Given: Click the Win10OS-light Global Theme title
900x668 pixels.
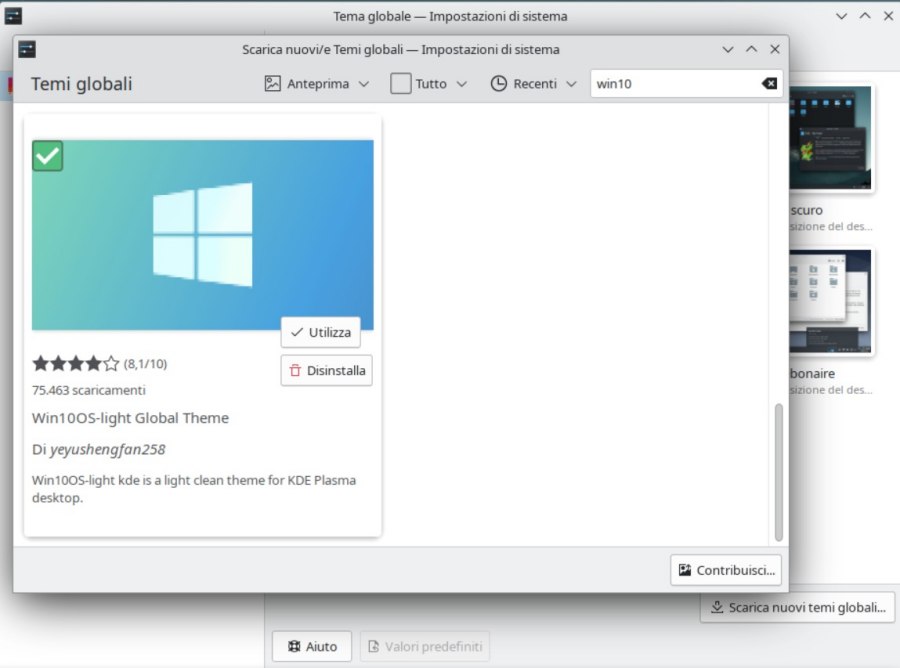Looking at the screenshot, I should point(130,418).
